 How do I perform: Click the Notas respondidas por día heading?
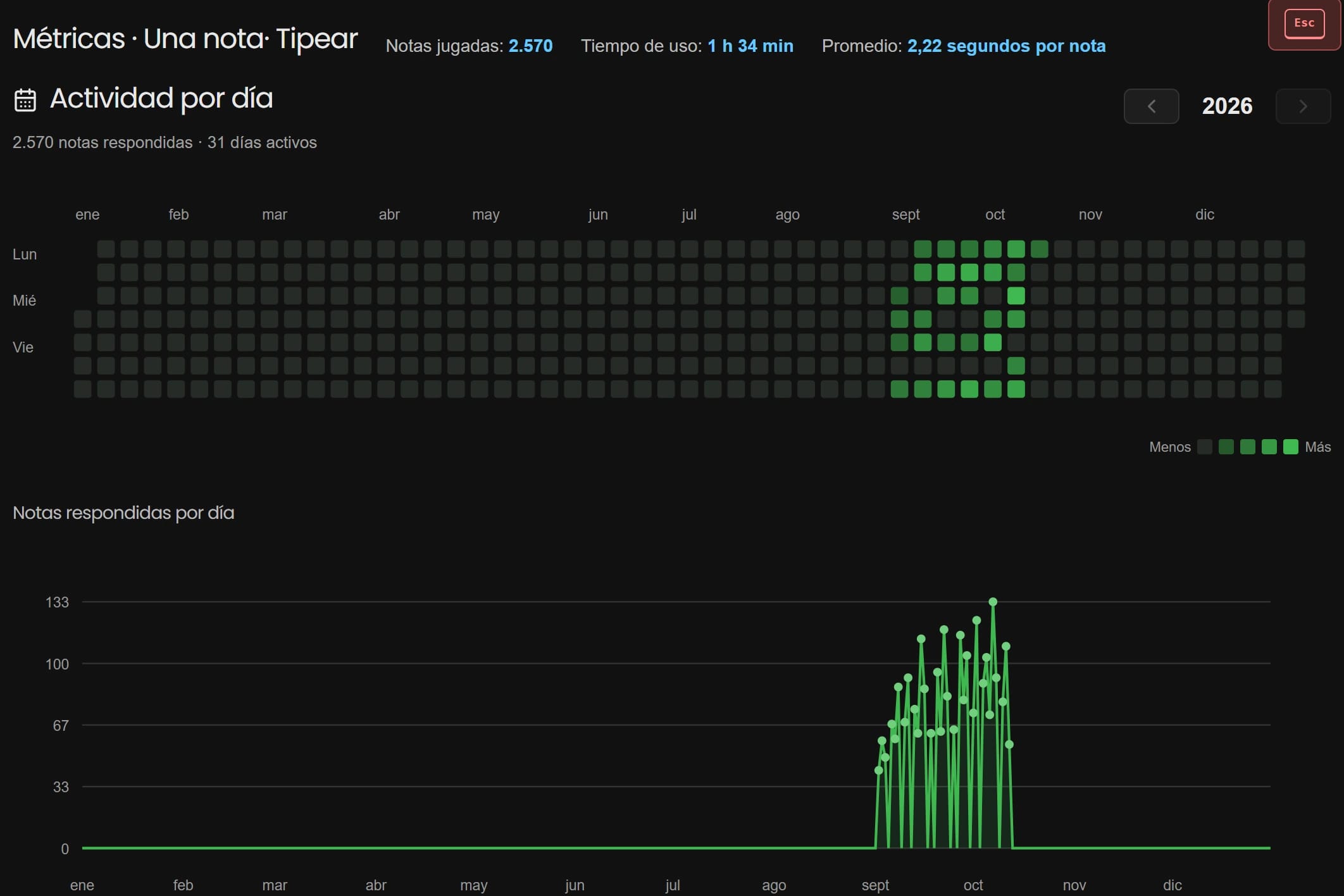[123, 513]
